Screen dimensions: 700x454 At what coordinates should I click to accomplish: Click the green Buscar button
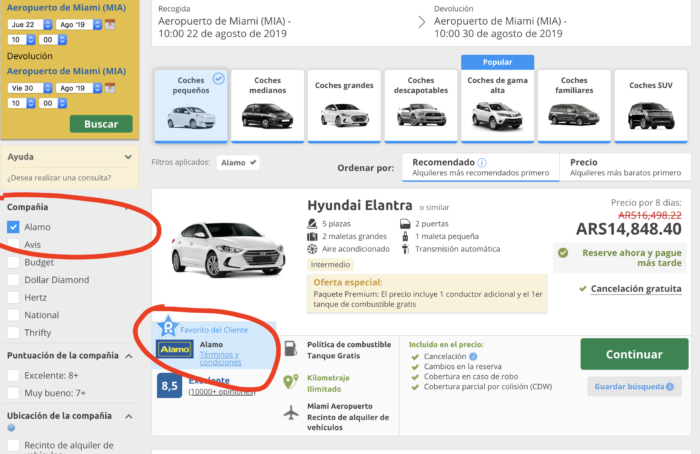101,124
